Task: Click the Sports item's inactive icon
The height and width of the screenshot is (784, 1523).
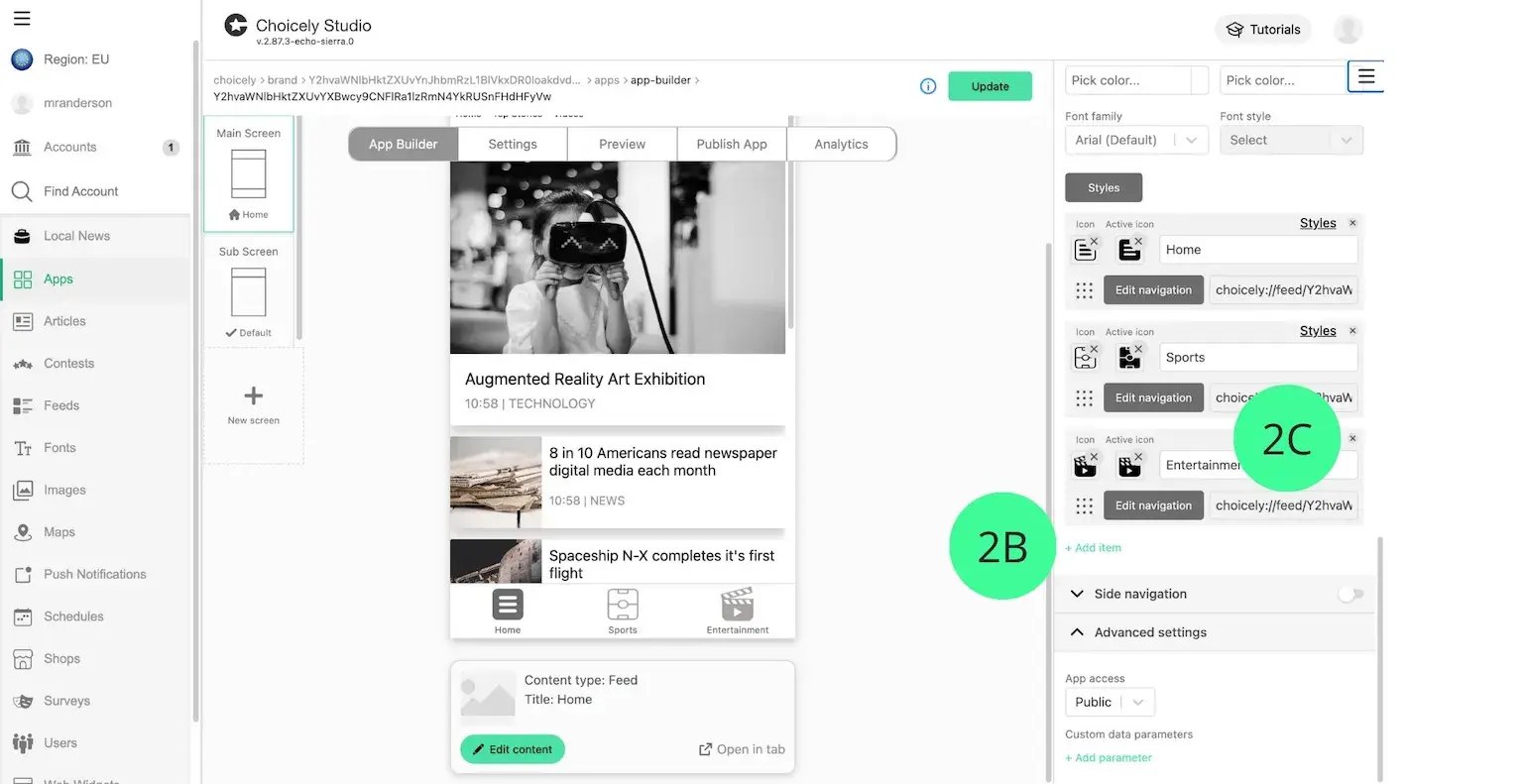Action: (x=1086, y=357)
